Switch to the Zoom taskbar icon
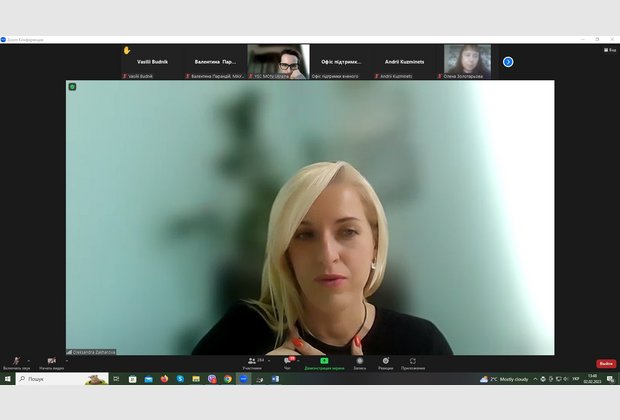The height and width of the screenshot is (420, 620). 244,379
